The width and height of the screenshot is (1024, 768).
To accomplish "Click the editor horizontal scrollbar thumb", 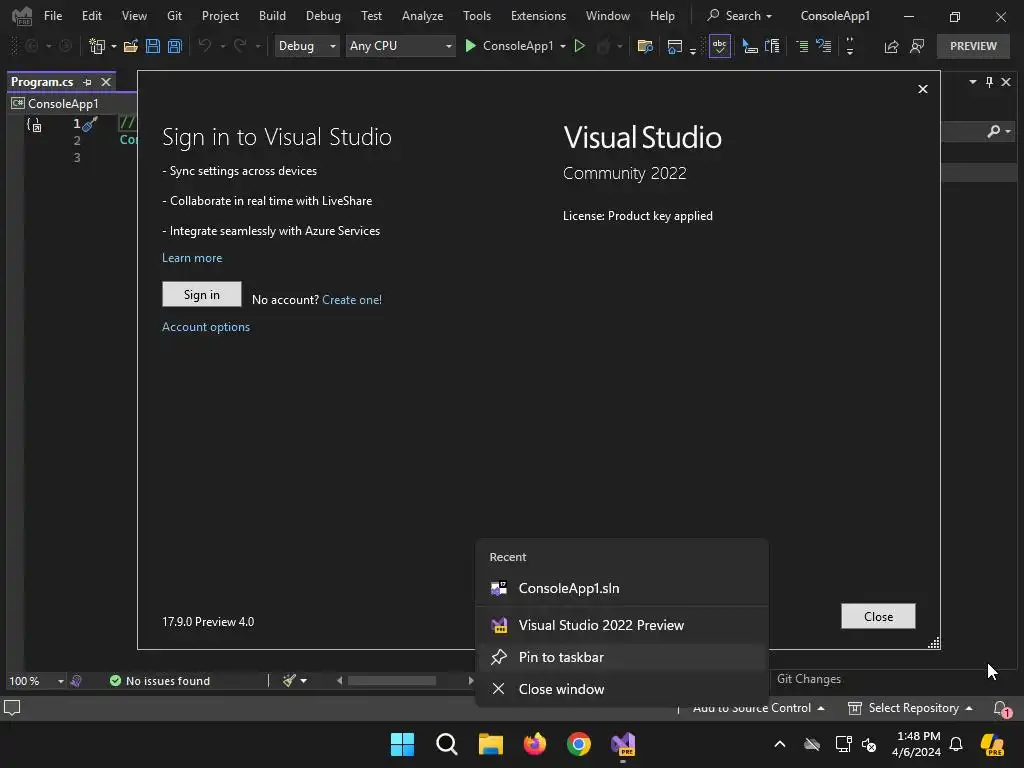I will coord(392,680).
